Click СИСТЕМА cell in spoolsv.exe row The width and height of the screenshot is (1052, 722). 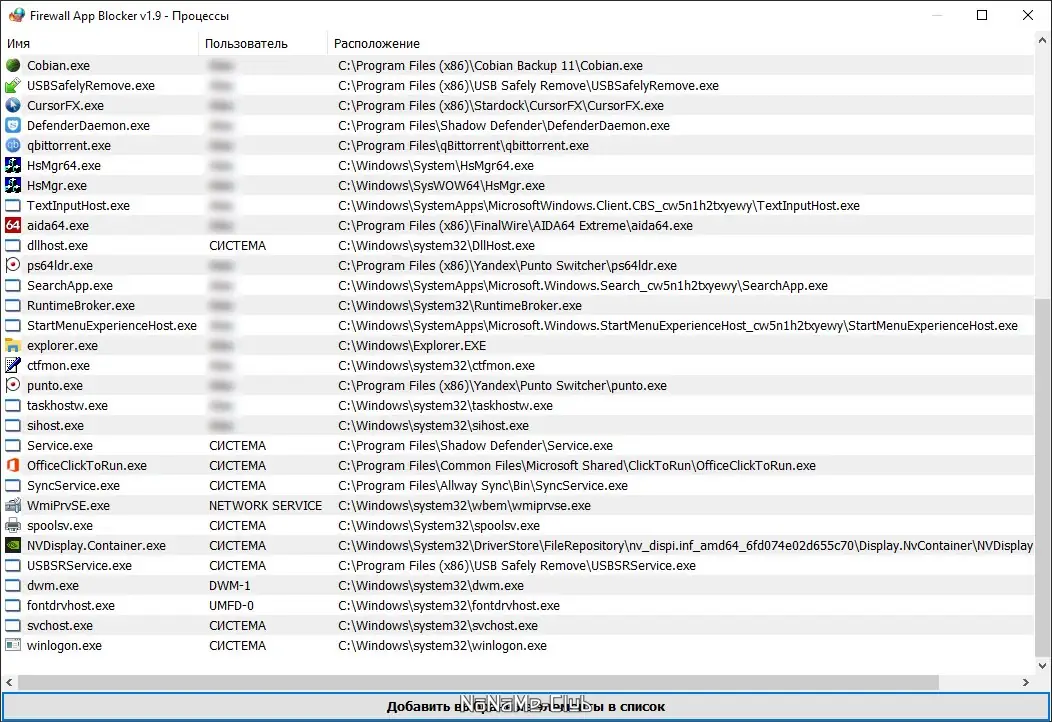tap(238, 525)
